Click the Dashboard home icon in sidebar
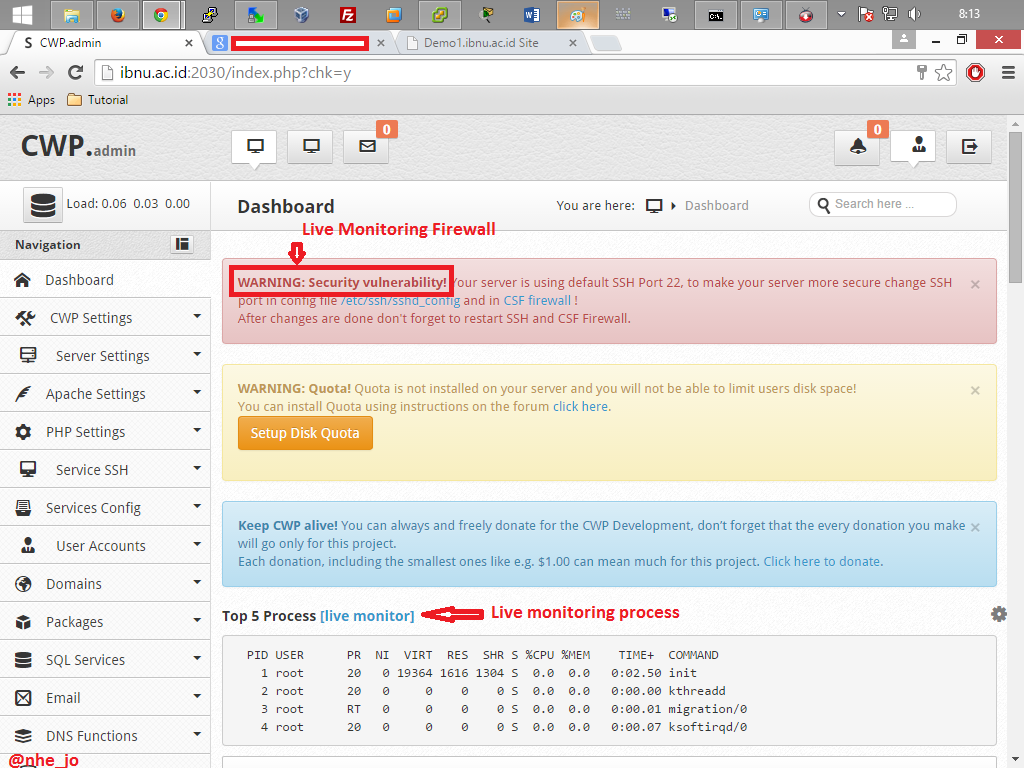 [22, 280]
